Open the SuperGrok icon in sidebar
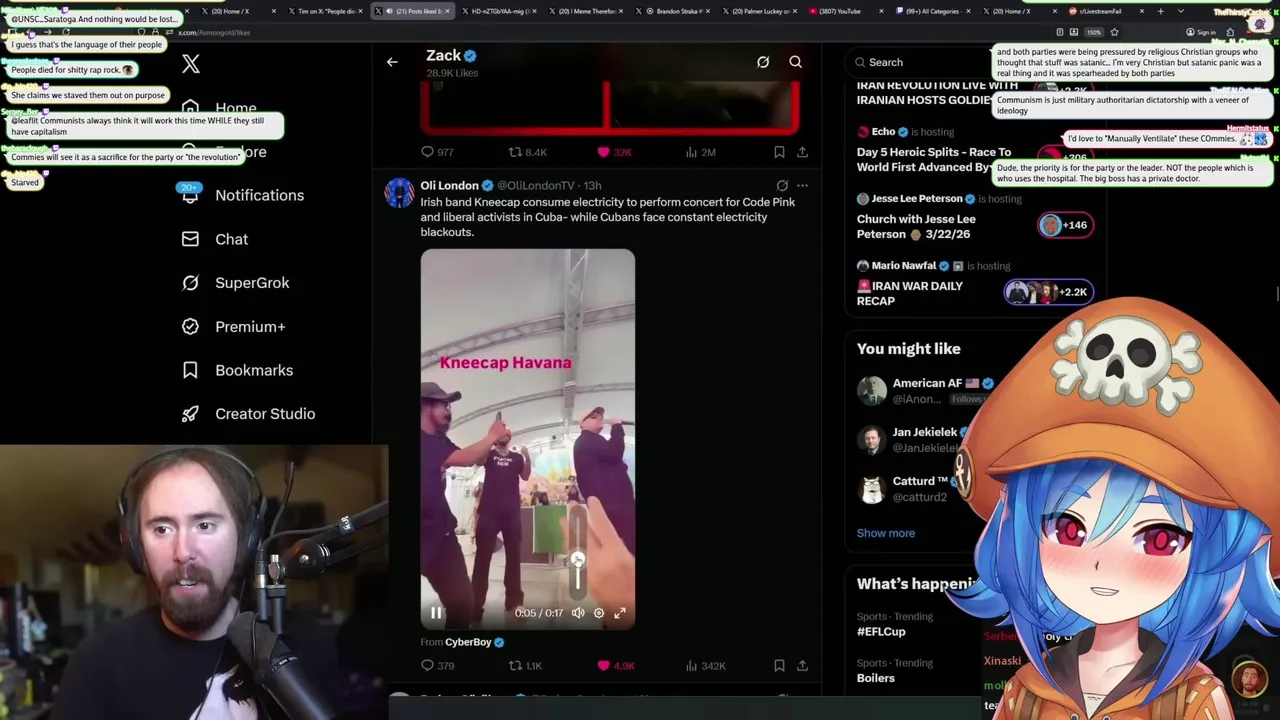 tap(190, 283)
